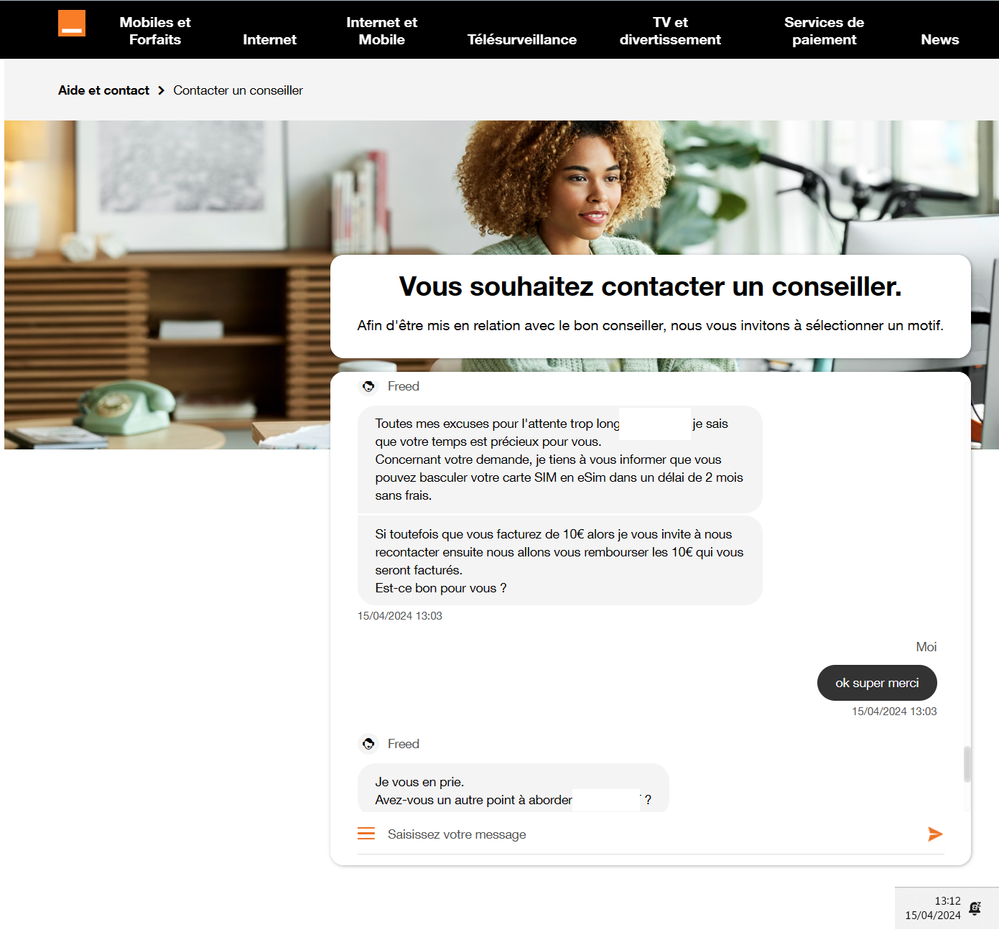Open the taskbar clock showing 13:12
The height and width of the screenshot is (929, 999).
(933, 908)
